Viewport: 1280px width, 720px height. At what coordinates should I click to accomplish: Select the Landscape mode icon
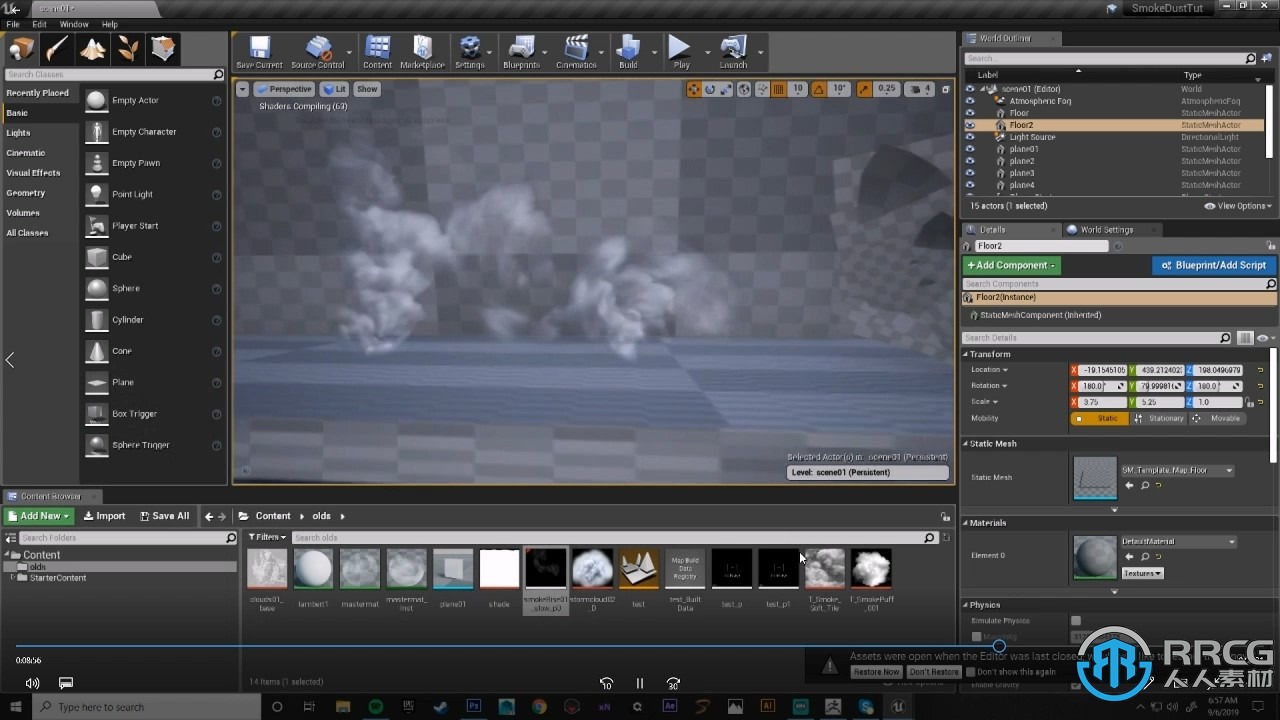[x=93, y=48]
